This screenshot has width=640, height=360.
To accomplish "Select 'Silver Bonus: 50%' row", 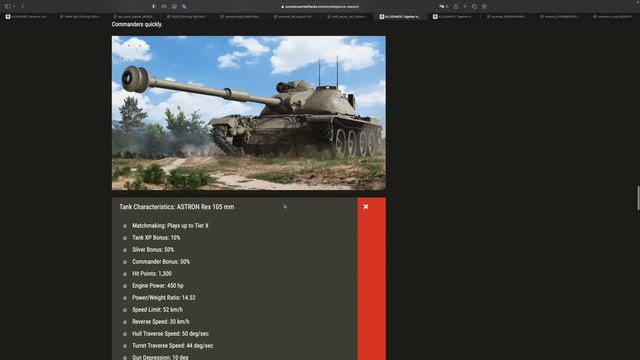I will [x=153, y=249].
